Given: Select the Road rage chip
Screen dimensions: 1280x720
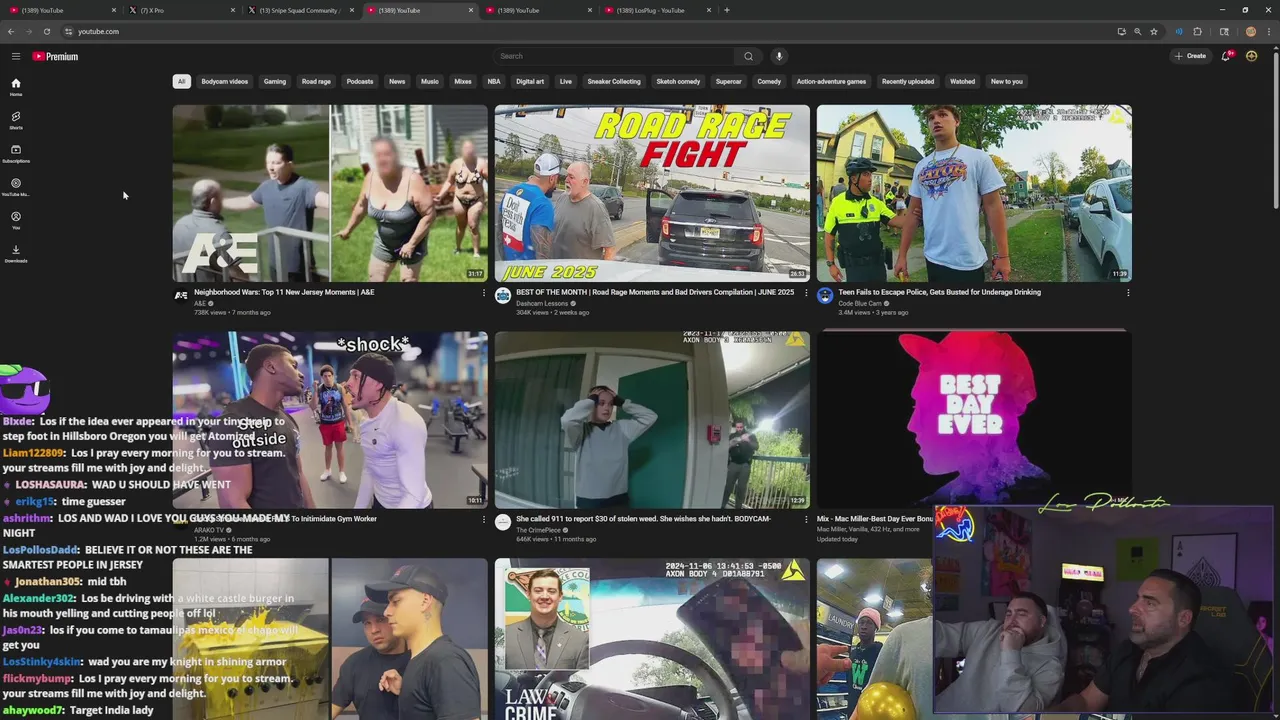Looking at the screenshot, I should [316, 81].
